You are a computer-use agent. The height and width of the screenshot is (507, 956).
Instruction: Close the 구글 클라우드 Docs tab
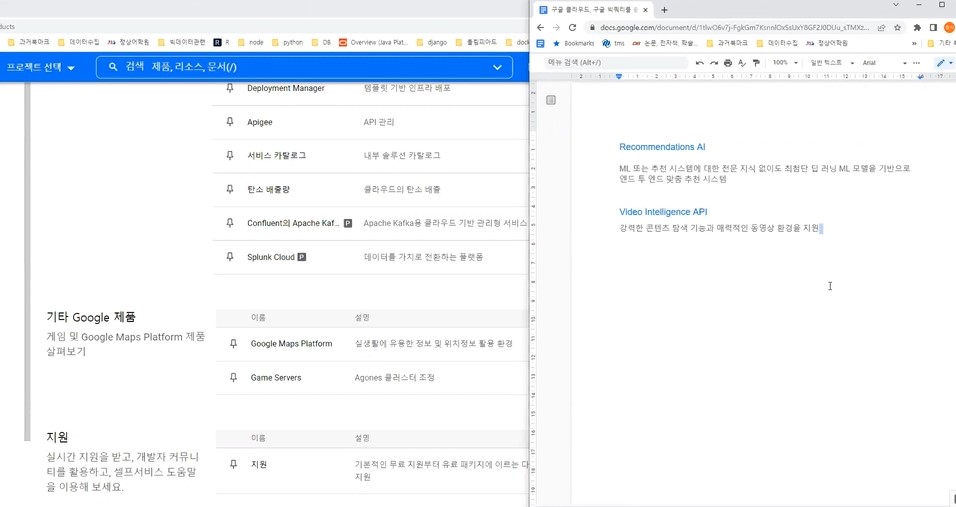pyautogui.click(x=645, y=10)
